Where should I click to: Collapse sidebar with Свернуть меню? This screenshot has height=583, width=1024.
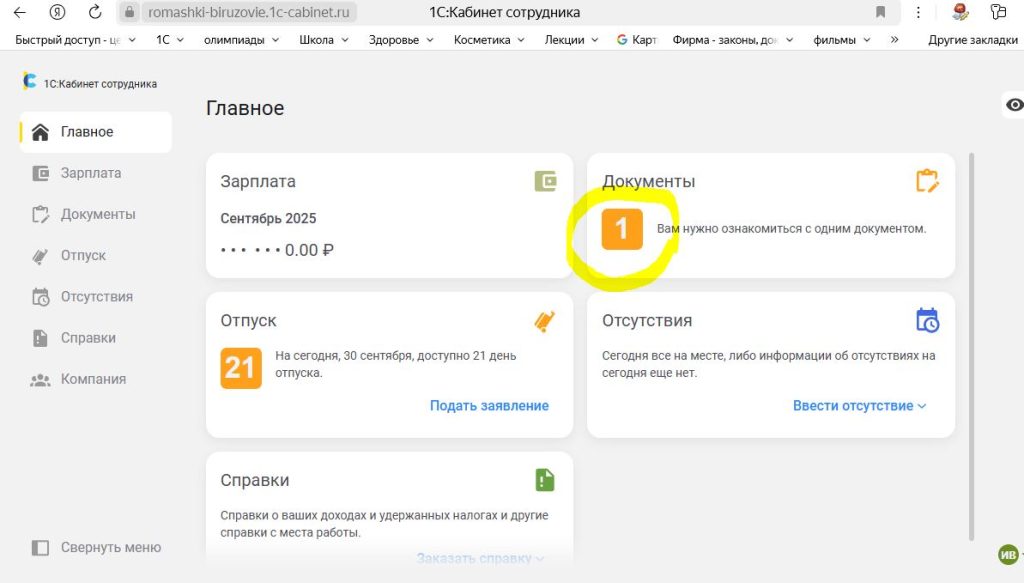(x=96, y=547)
